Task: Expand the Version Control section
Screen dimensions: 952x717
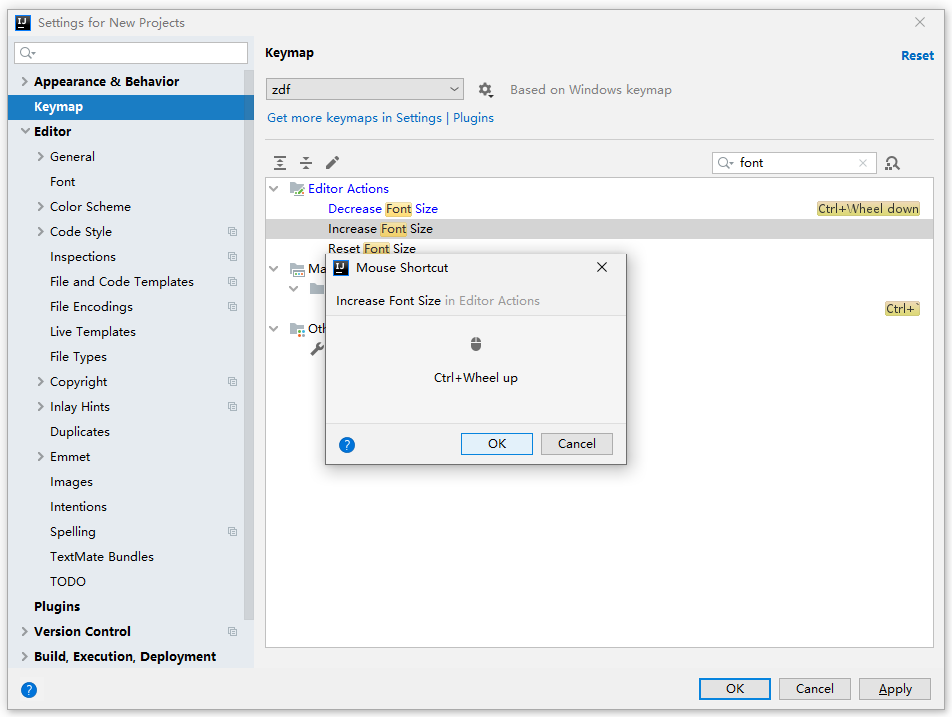Action: 24,631
